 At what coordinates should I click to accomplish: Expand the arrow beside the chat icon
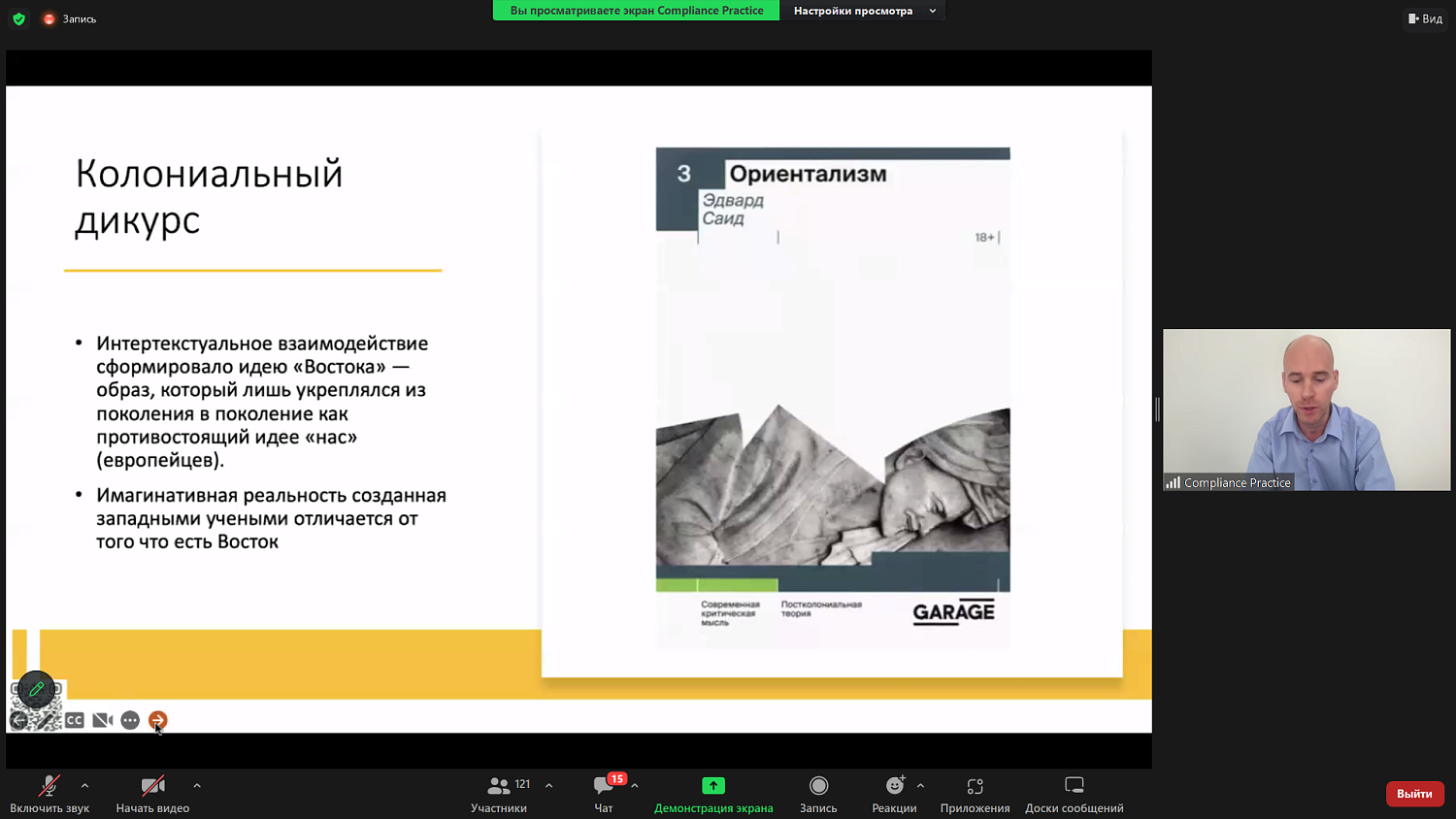pyautogui.click(x=635, y=785)
